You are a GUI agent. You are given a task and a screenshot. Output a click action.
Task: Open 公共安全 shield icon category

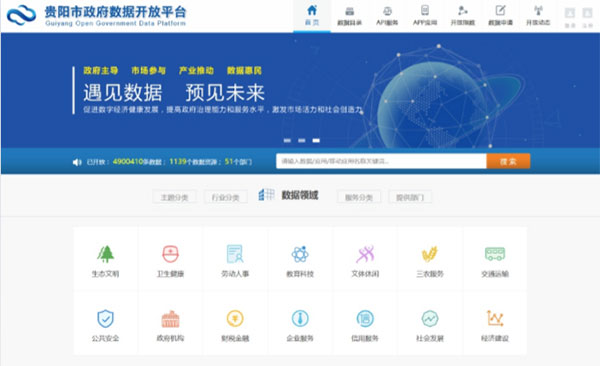105,319
